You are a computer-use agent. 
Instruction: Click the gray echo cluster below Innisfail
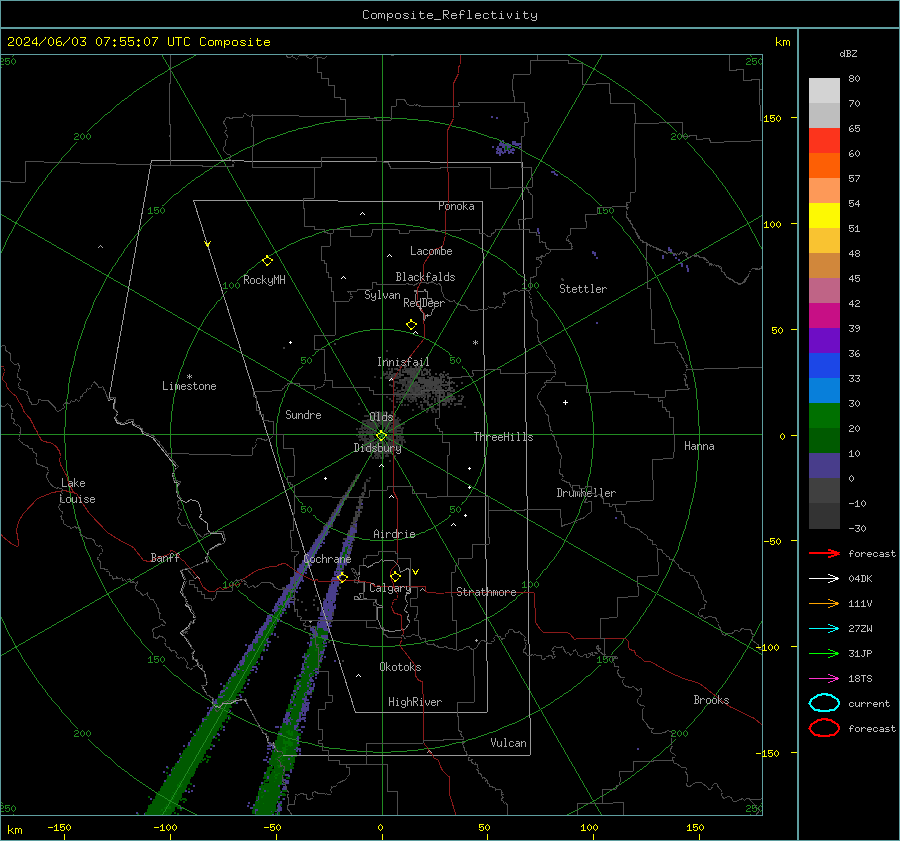(426, 387)
